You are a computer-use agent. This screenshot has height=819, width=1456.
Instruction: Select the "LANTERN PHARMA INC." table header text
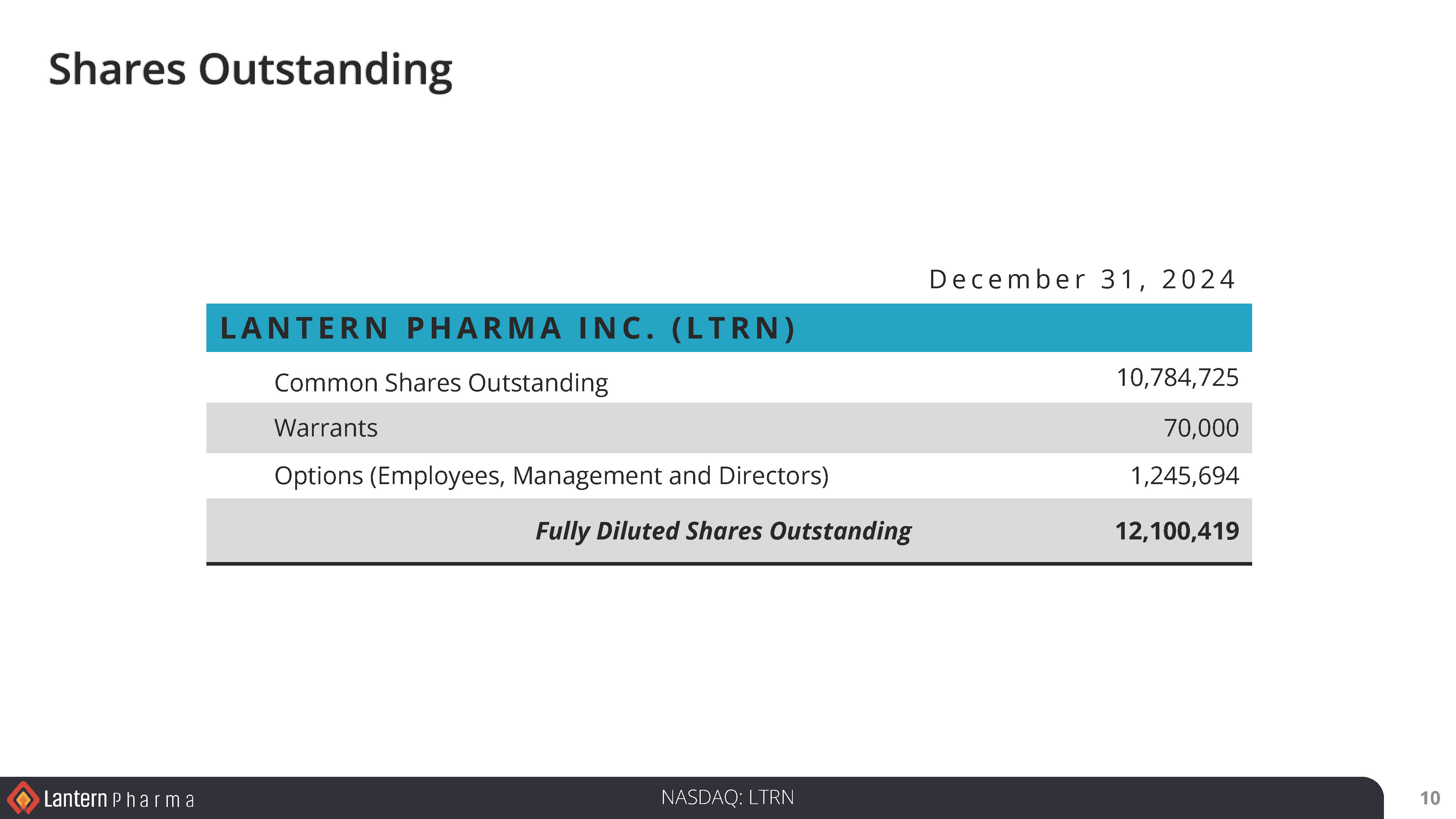pyautogui.click(x=438, y=328)
